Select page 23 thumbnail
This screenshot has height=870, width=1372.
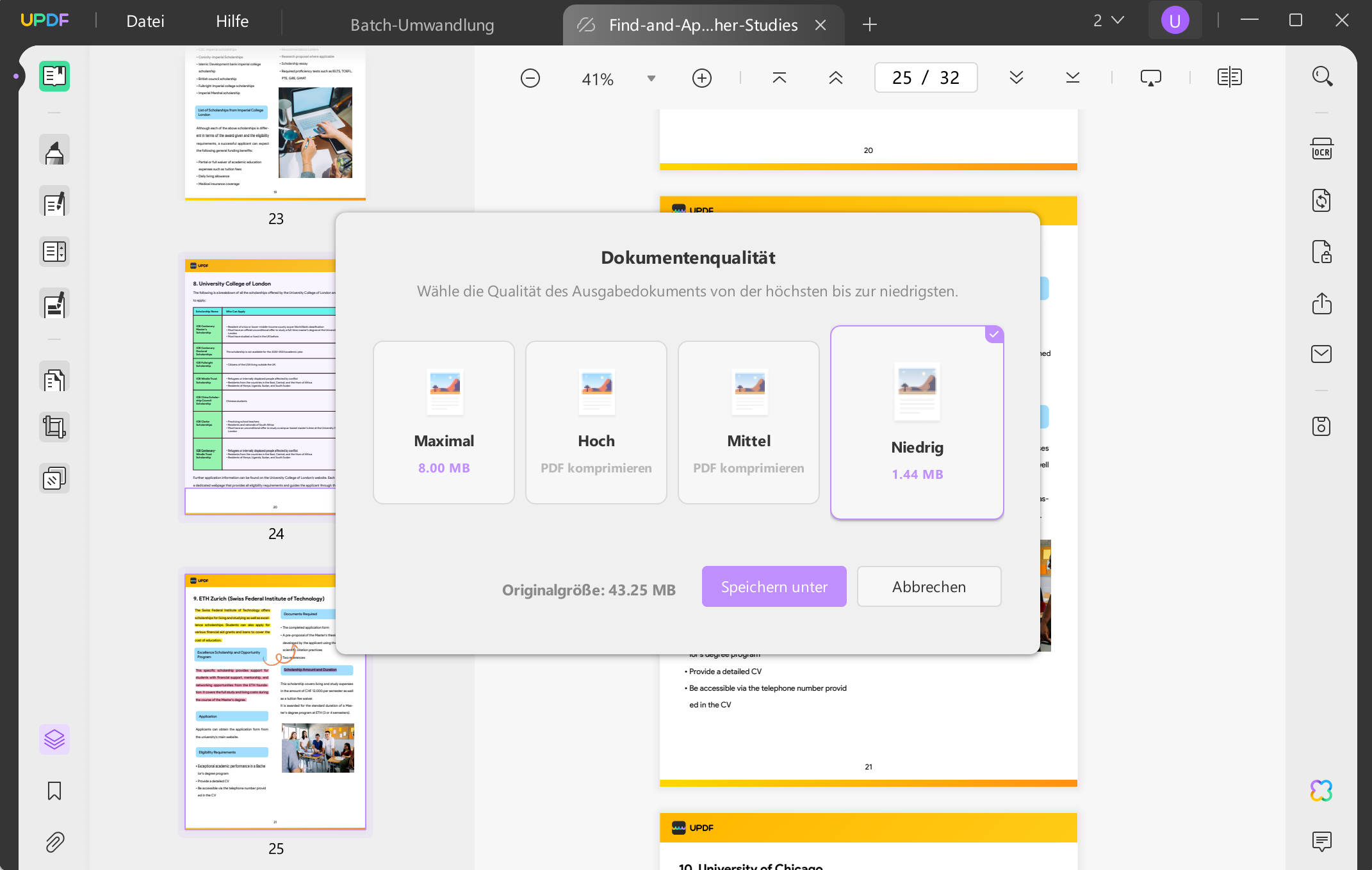point(275,122)
